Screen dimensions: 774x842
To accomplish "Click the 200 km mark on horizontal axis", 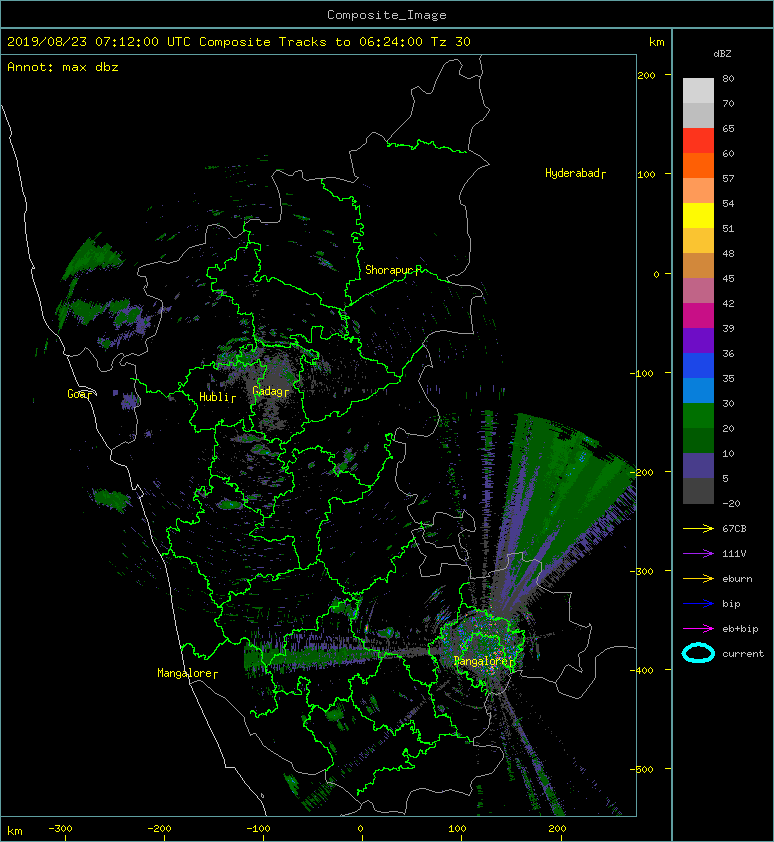I will coord(557,829).
